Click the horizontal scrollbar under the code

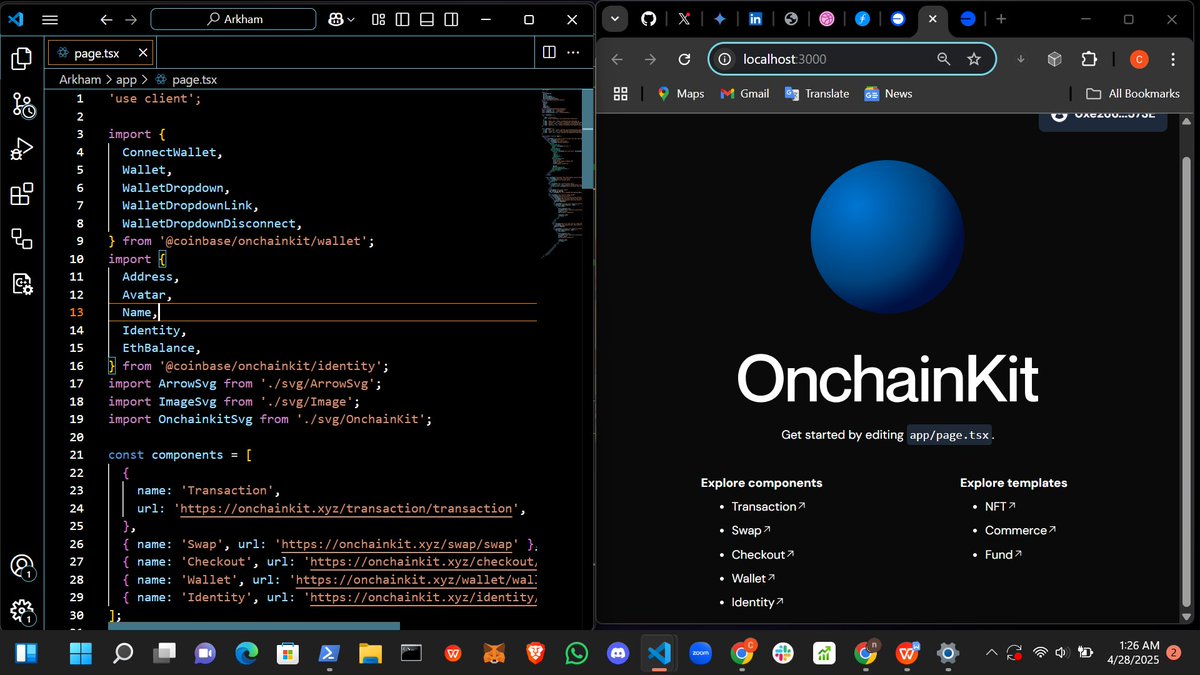pyautogui.click(x=254, y=626)
